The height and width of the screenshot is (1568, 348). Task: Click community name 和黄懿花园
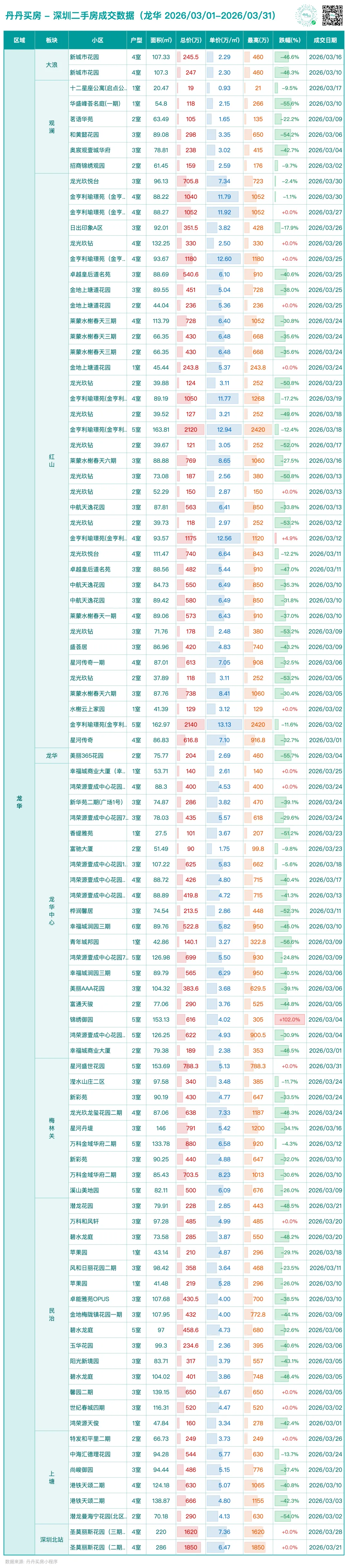[x=84, y=134]
